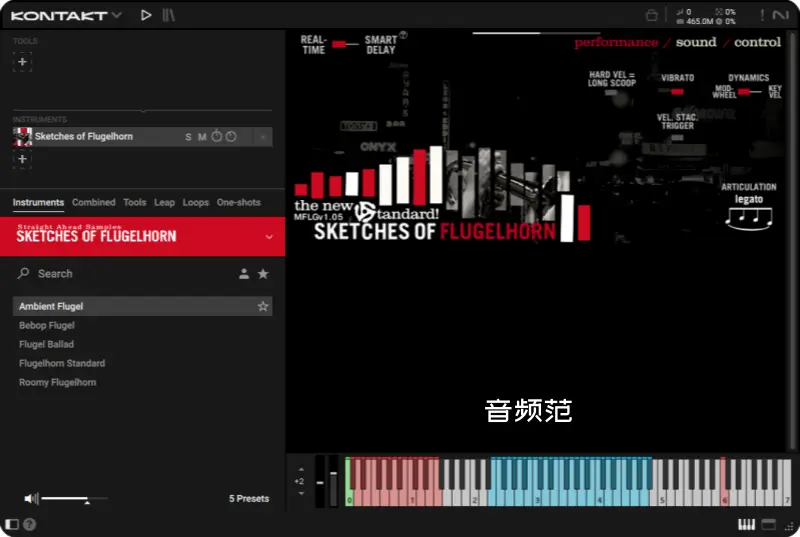Click the mod wheel strip

click(333, 481)
